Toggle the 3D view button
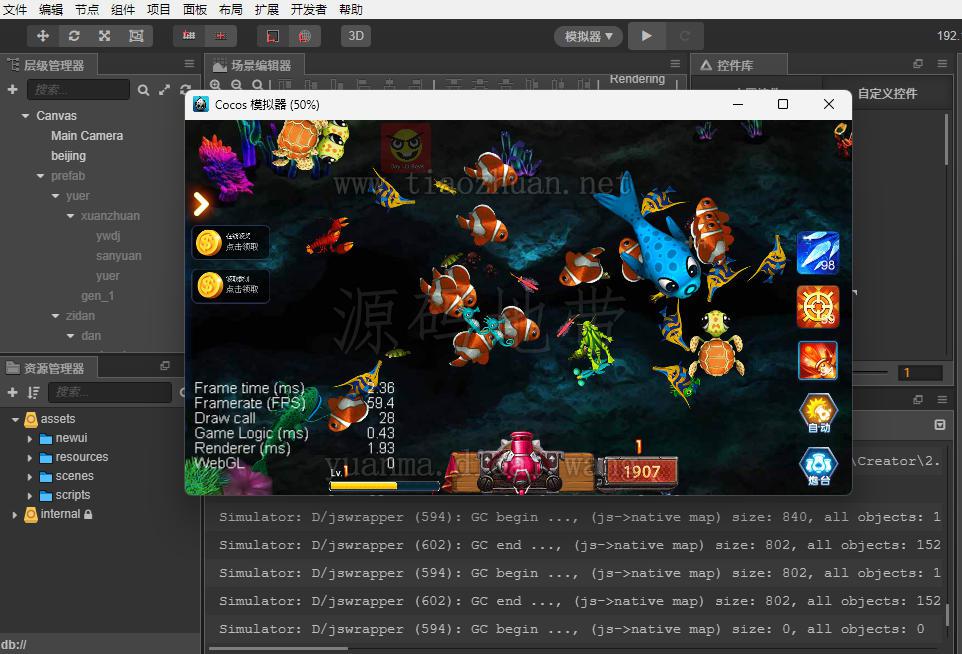Image resolution: width=962 pixels, height=654 pixels. point(356,36)
